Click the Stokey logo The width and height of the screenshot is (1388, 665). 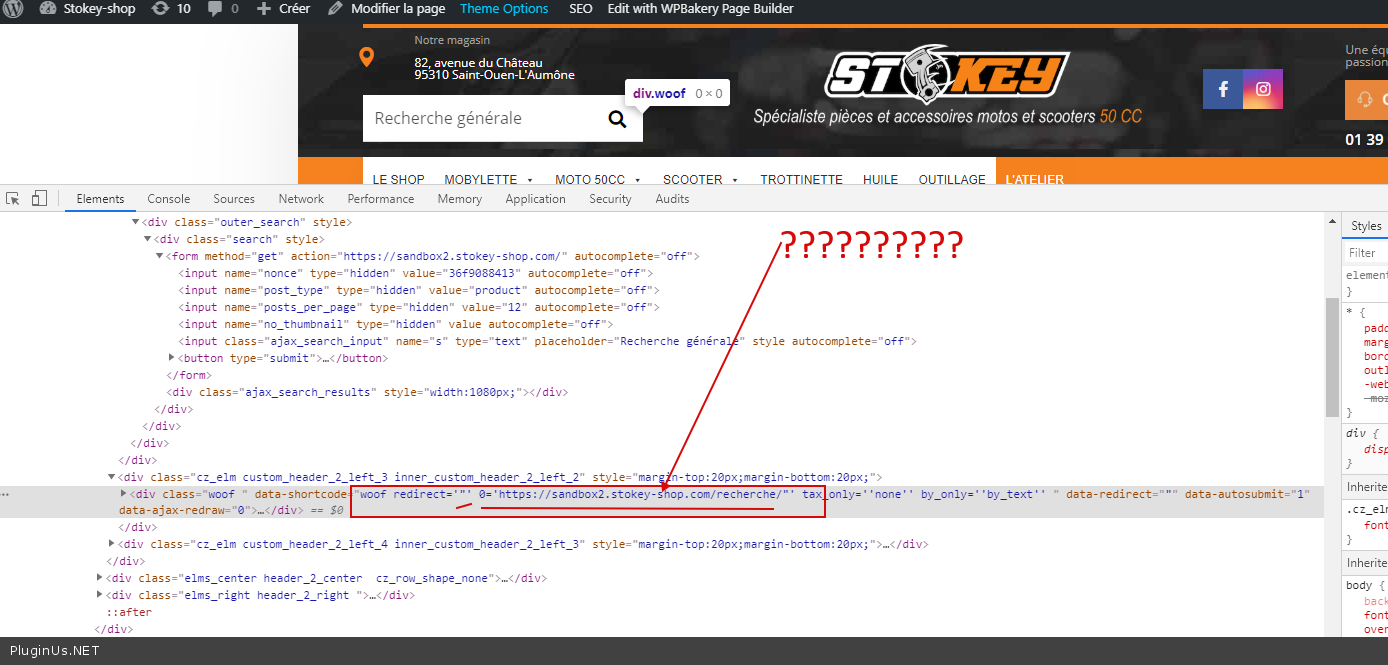coord(947,74)
